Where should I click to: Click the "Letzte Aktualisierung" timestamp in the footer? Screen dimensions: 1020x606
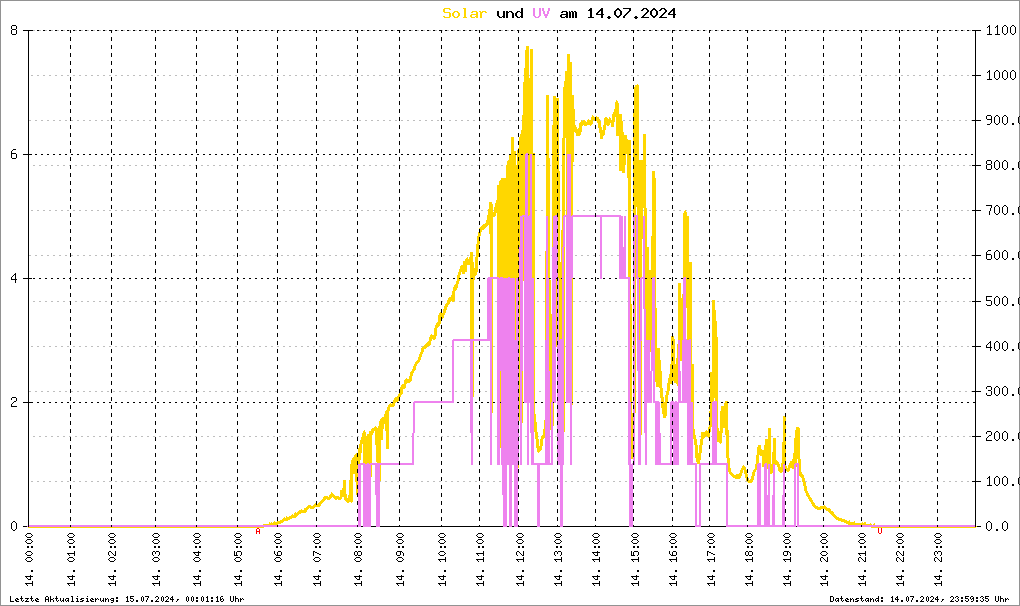click(126, 598)
